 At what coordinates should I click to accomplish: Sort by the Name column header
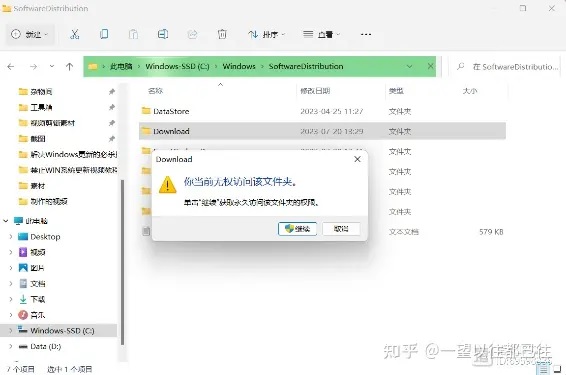tap(155, 91)
